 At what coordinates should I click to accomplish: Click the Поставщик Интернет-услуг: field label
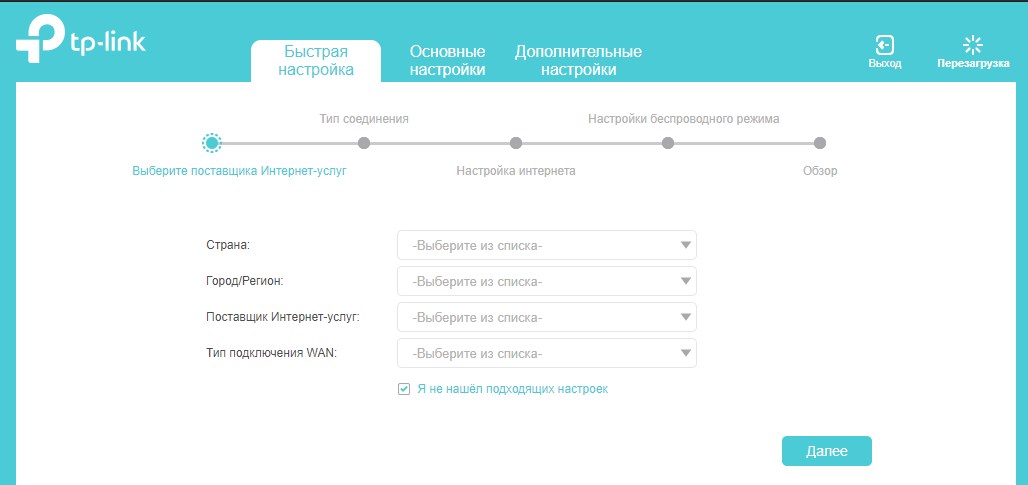click(283, 317)
